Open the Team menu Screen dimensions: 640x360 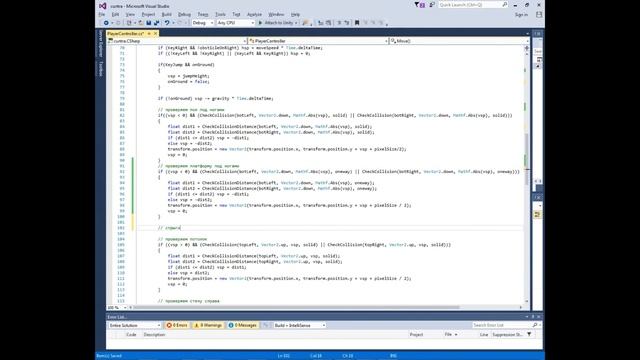[203, 14]
